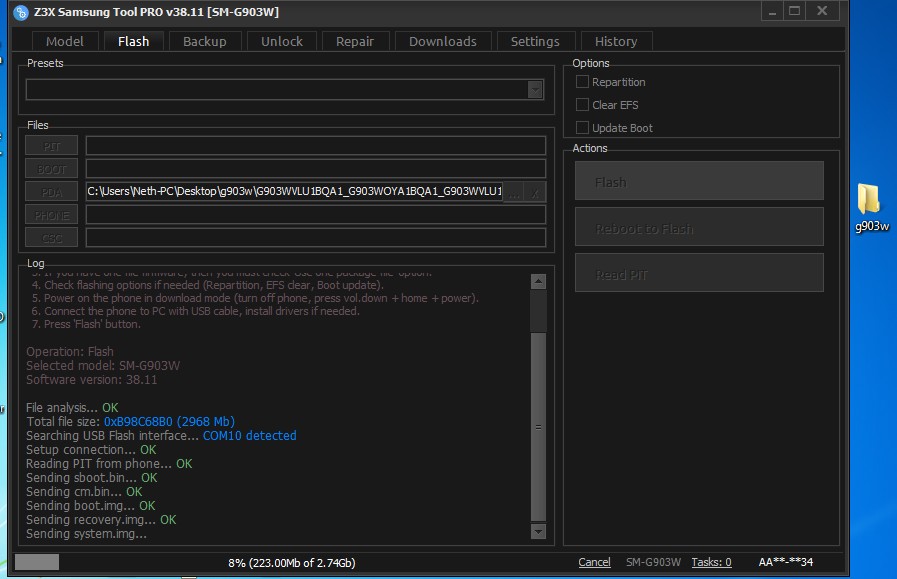Click the PHONE file button
The image size is (897, 579).
tap(51, 215)
